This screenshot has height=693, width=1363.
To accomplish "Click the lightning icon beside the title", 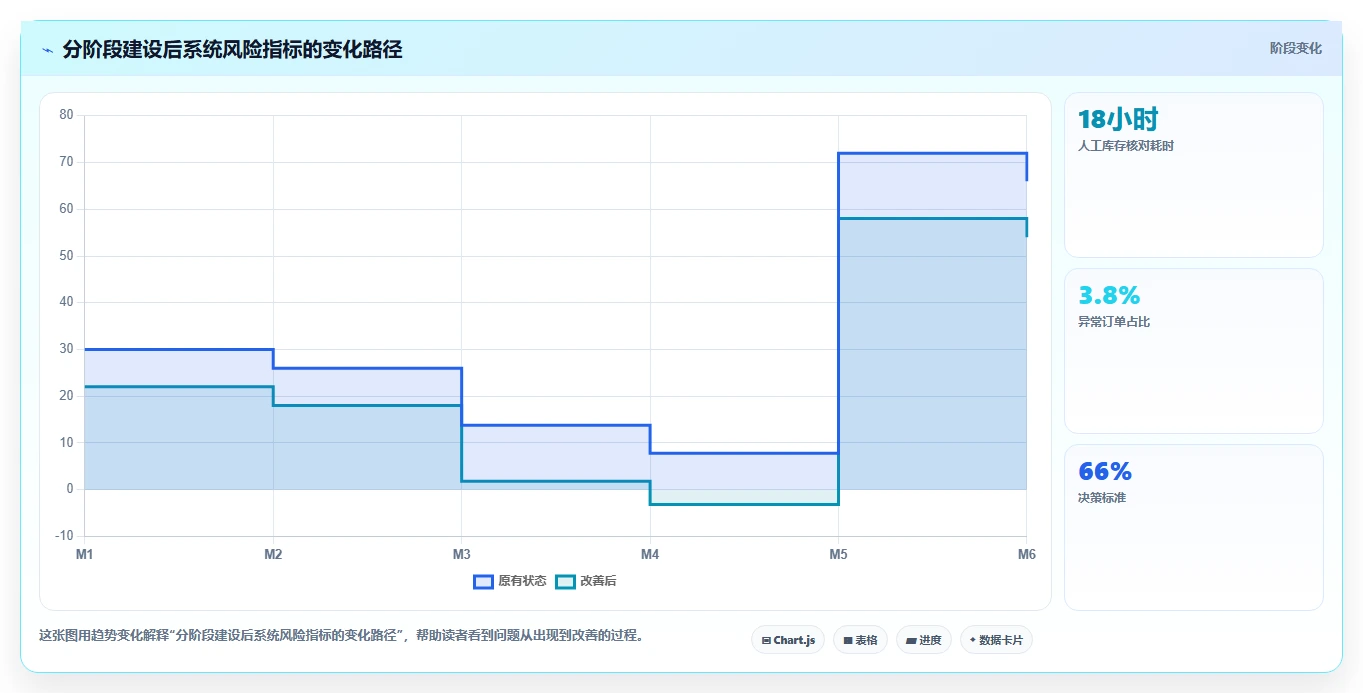I will [48, 50].
